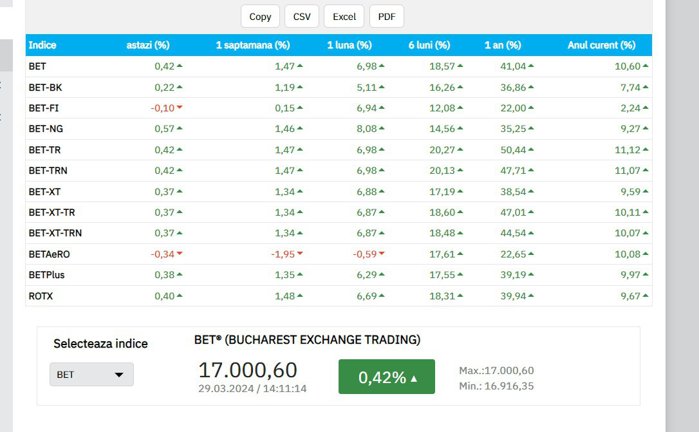The width and height of the screenshot is (699, 432).
Task: Sort by 1 saptamana (%) column header
Action: point(252,45)
